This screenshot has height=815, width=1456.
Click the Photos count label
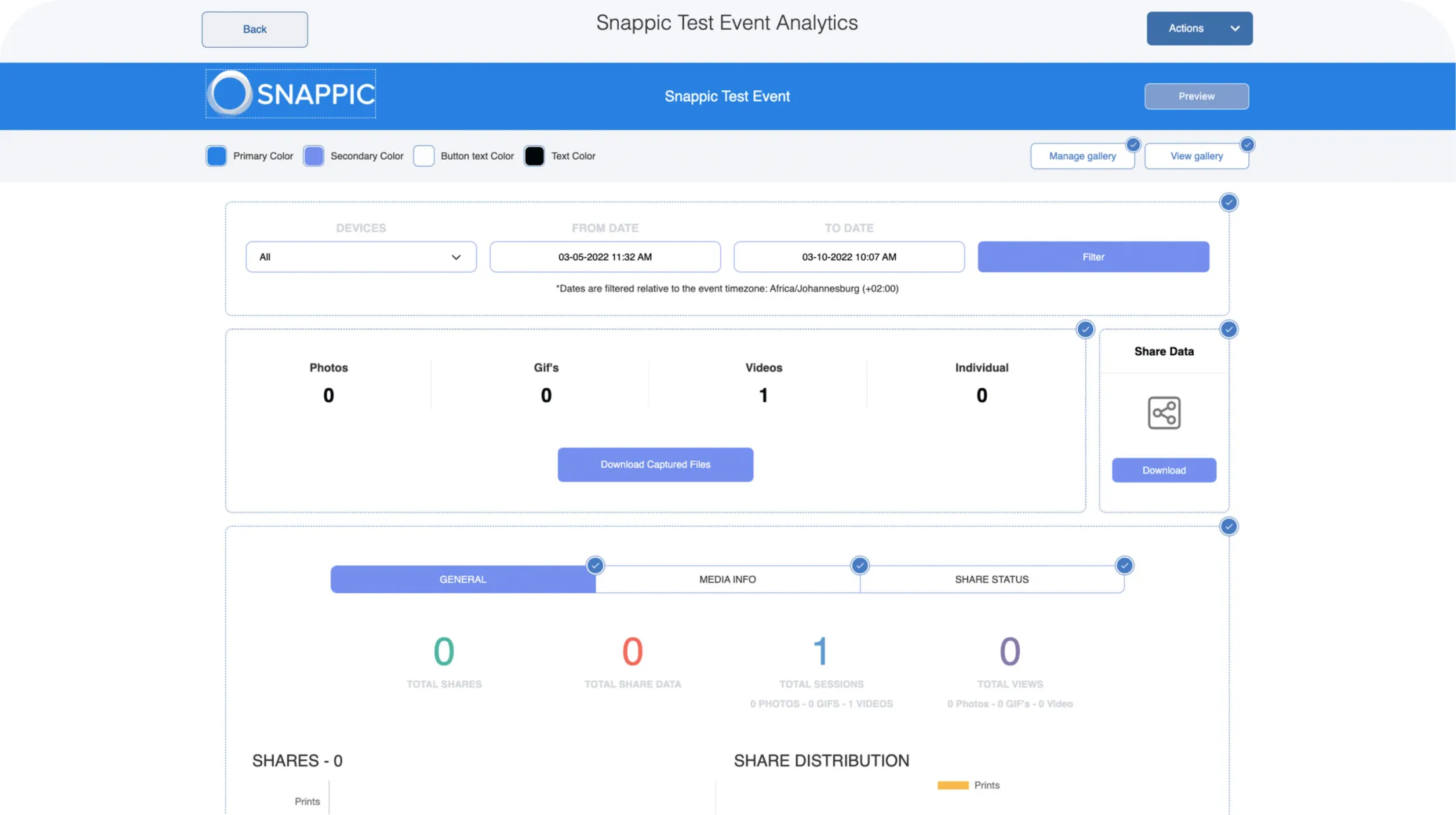tap(328, 368)
